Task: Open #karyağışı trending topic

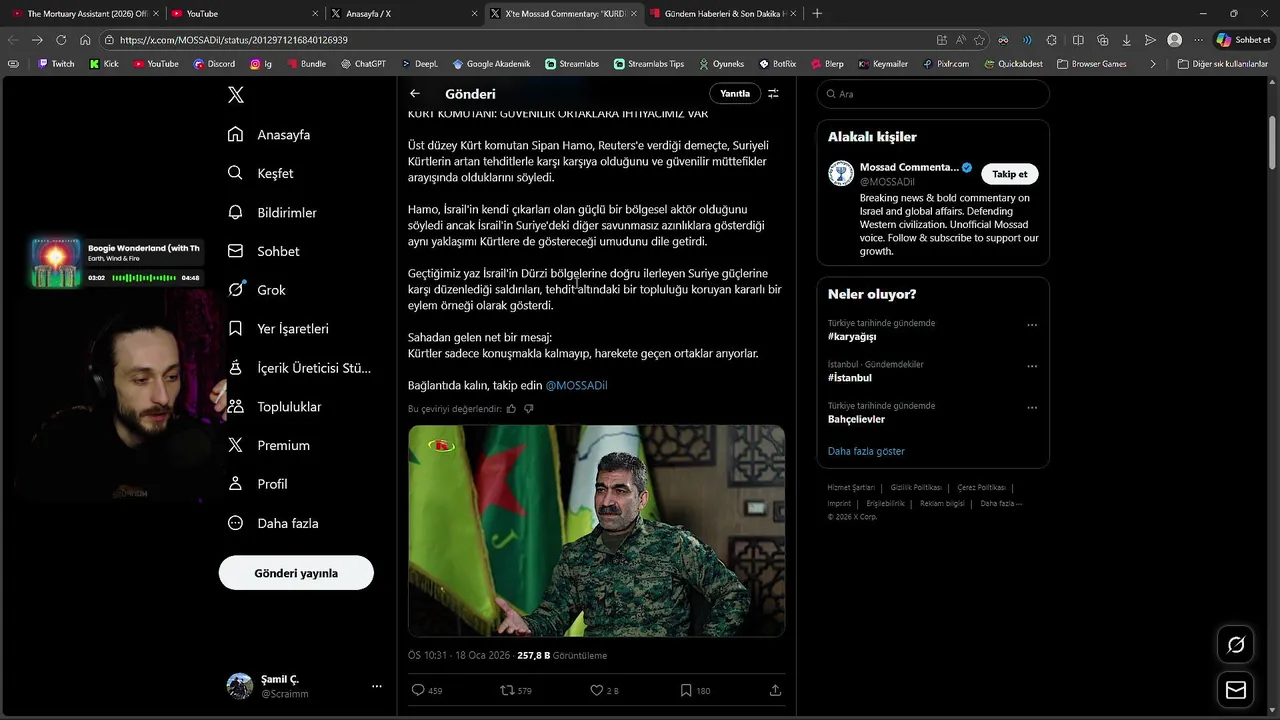Action: pos(852,337)
